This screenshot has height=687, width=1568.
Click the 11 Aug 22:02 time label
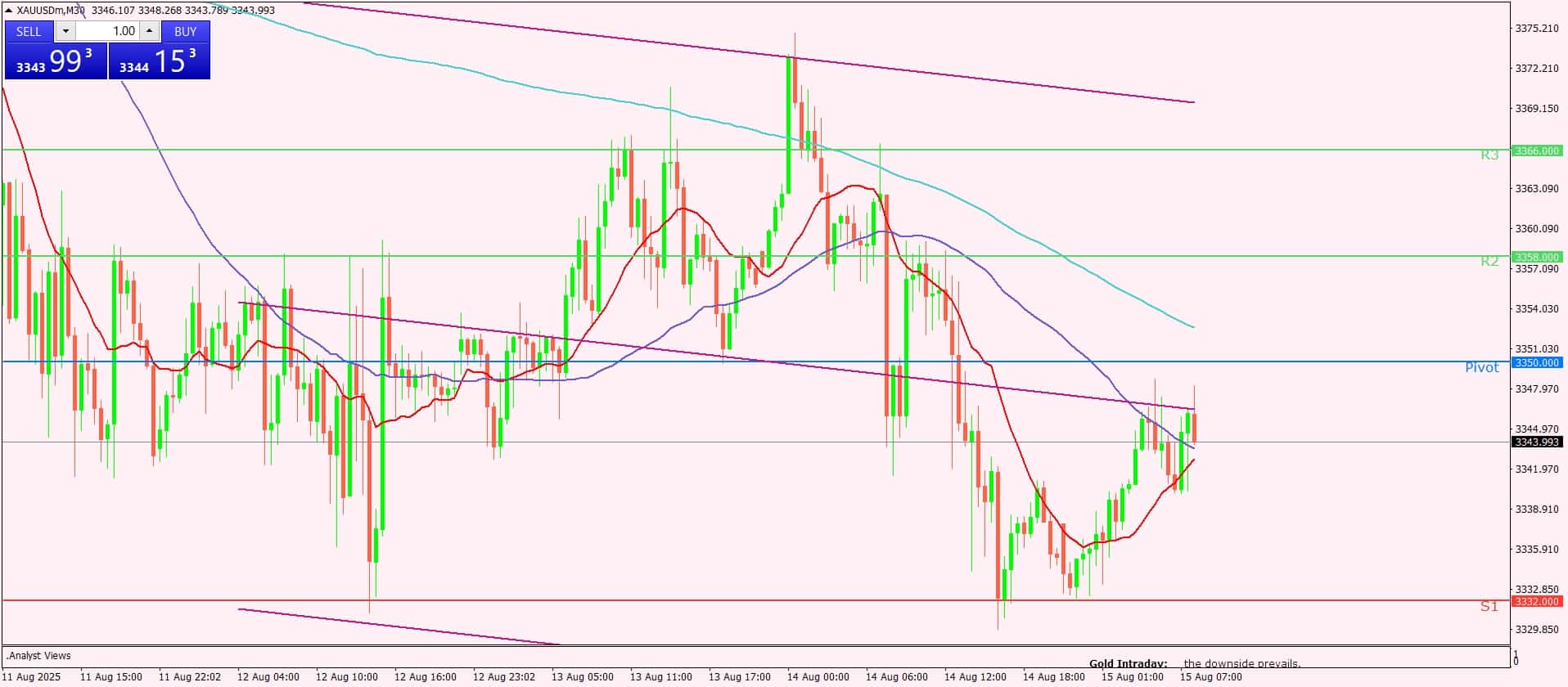click(x=190, y=676)
